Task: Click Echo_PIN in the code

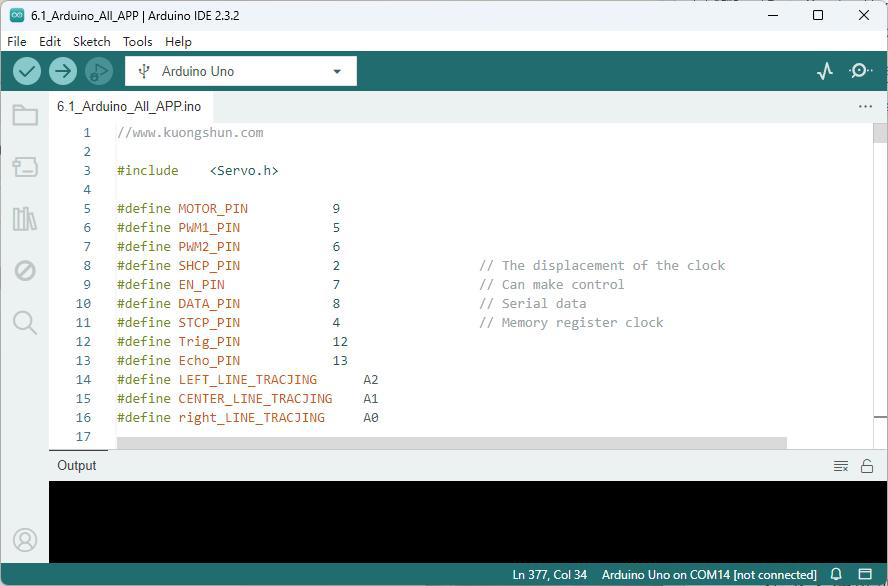Action: (x=209, y=361)
